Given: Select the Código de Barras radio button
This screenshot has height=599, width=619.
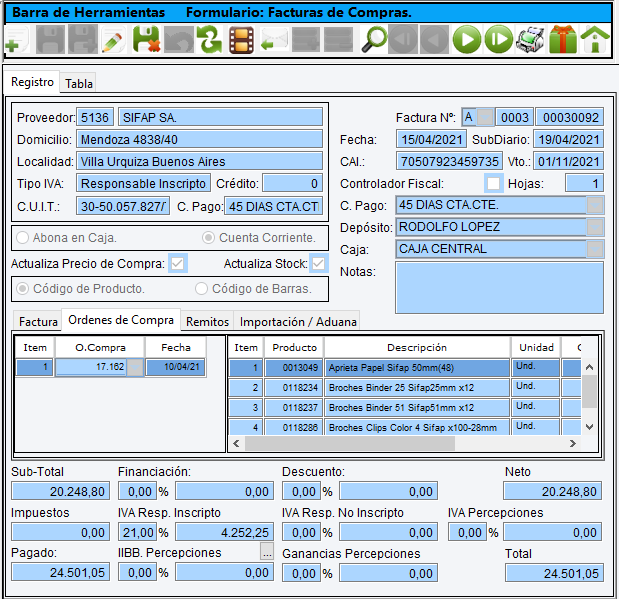Looking at the screenshot, I should pos(201,289).
